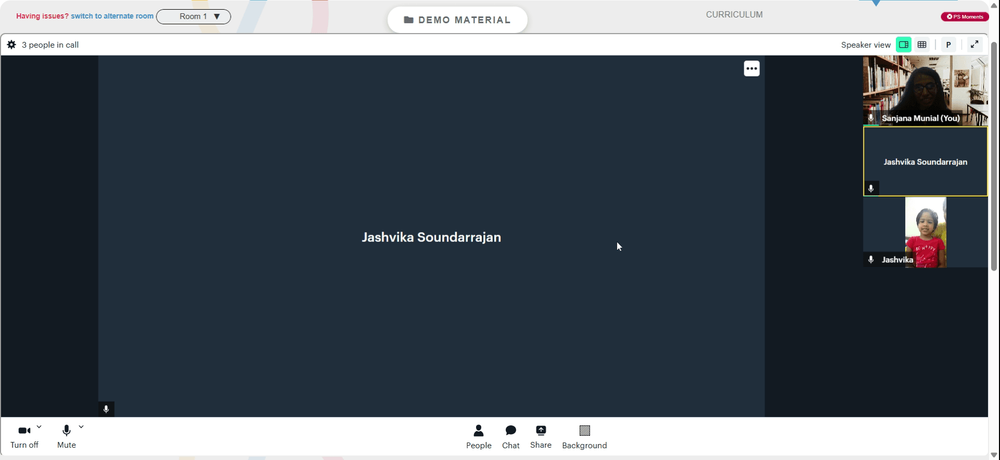Screen dimensions: 1000x460
Task: Click the P button in toolbar
Action: point(948,45)
